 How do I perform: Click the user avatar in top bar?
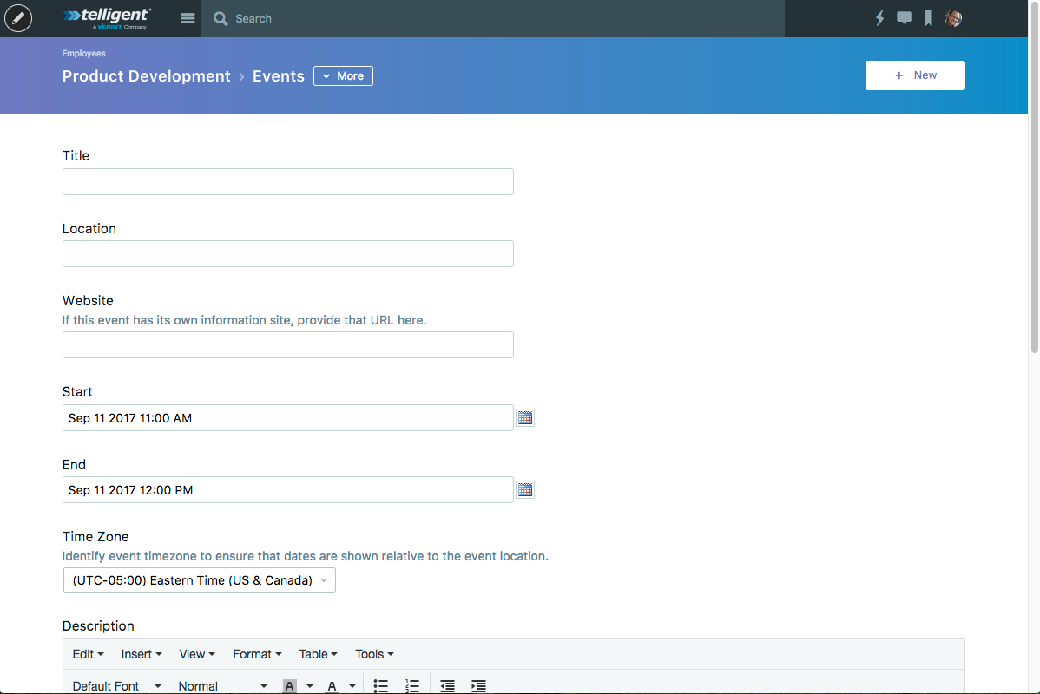click(x=953, y=18)
